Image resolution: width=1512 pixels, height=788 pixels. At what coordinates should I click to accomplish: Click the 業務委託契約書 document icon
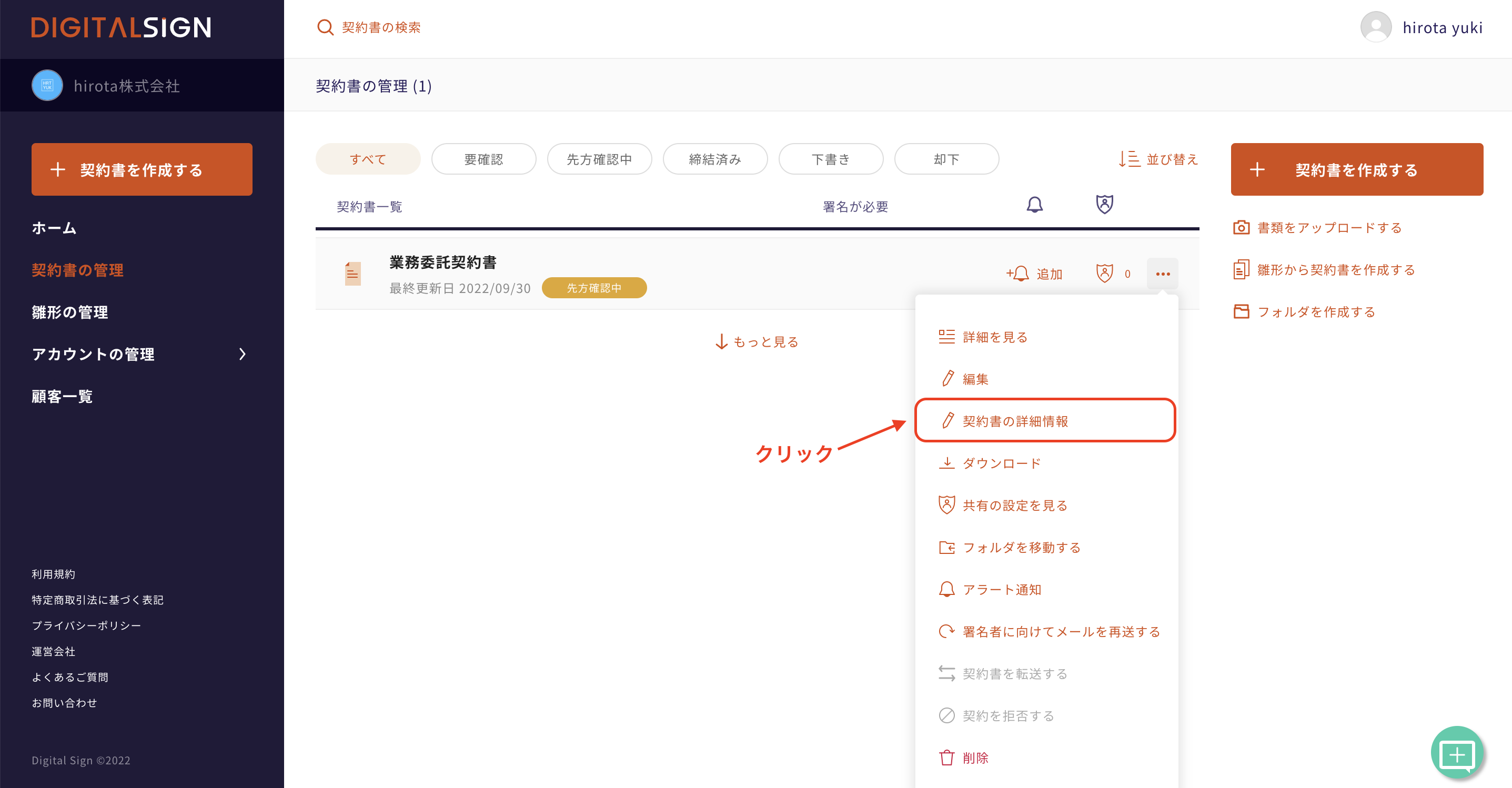(353, 274)
